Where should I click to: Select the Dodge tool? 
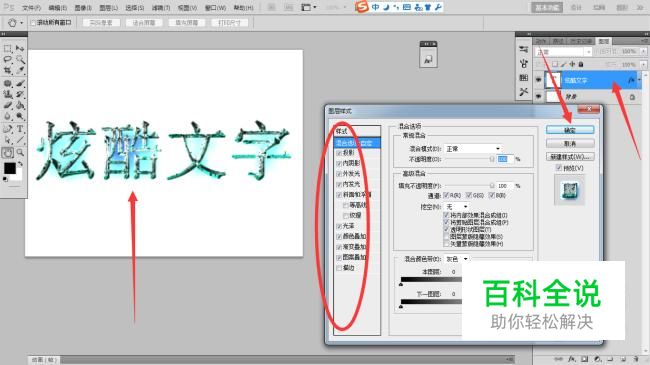tap(20, 116)
